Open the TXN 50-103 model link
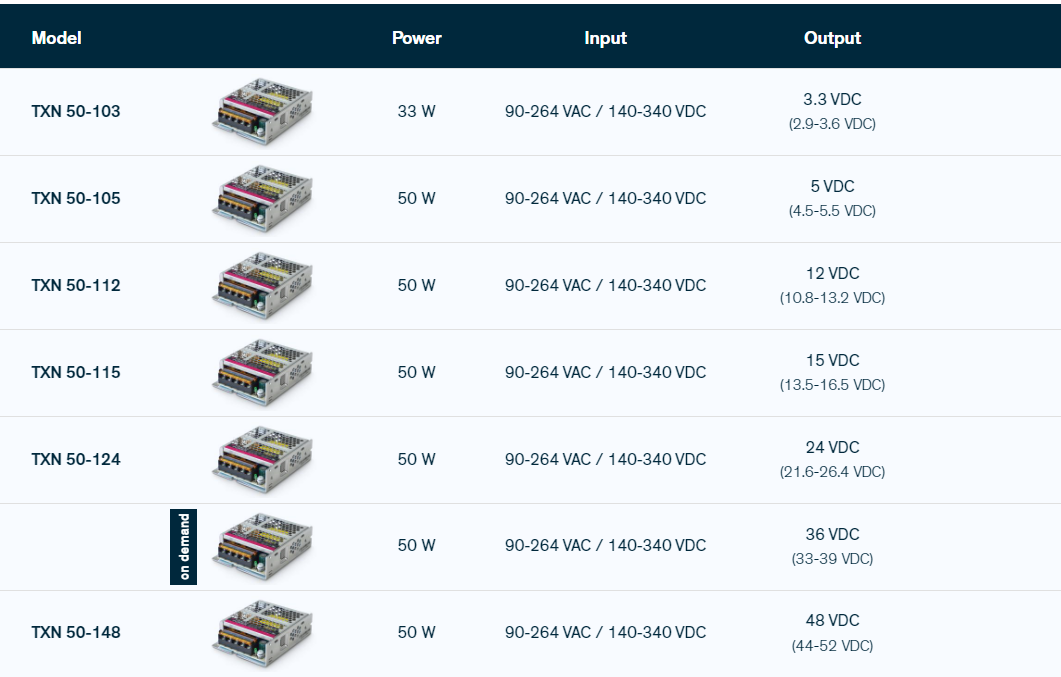Viewport: 1061px width, 677px height. (x=76, y=112)
